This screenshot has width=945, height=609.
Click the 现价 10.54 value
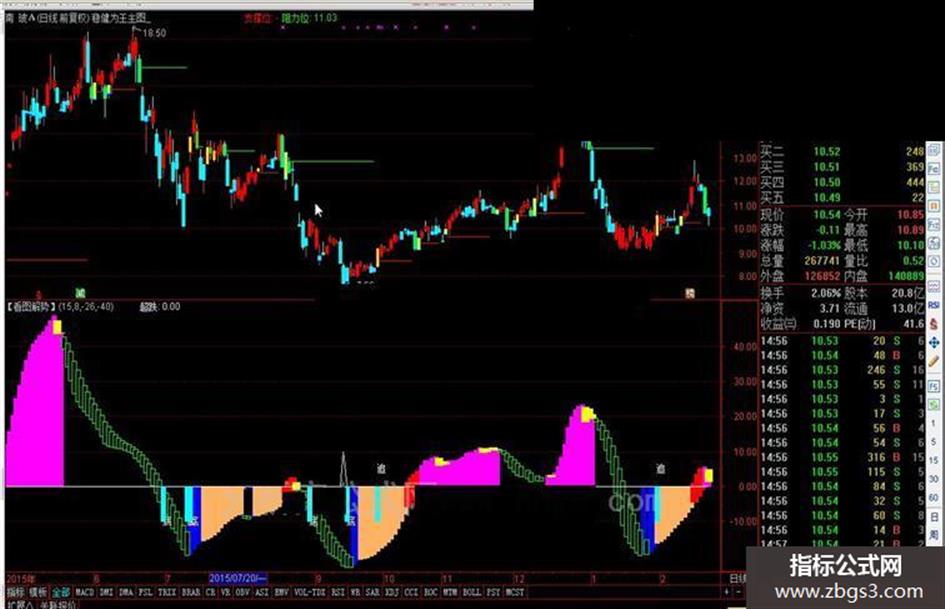[826, 214]
